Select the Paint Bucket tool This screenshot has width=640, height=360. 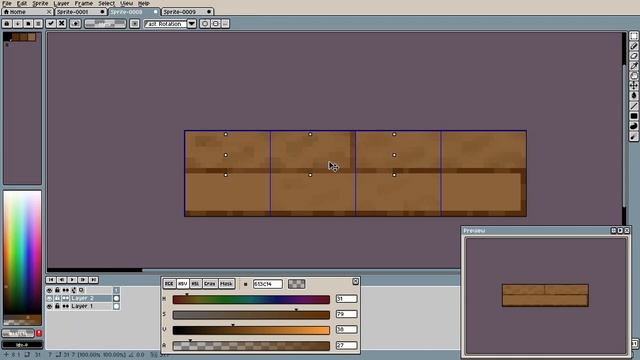pyautogui.click(x=633, y=96)
